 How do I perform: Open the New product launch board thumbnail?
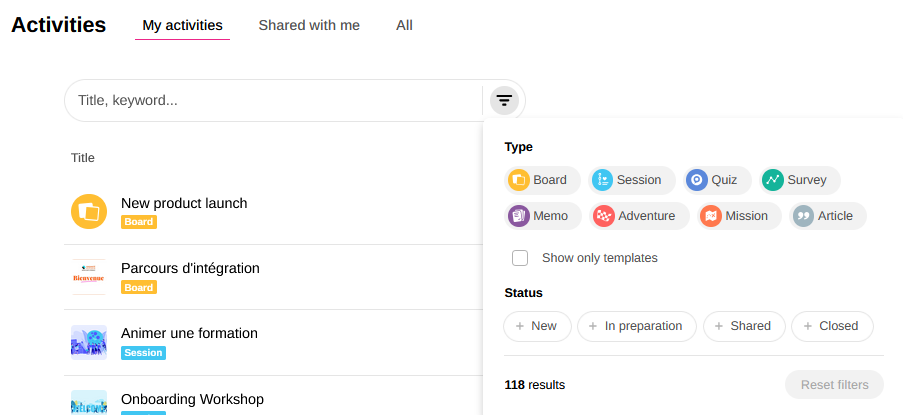pyautogui.click(x=89, y=212)
